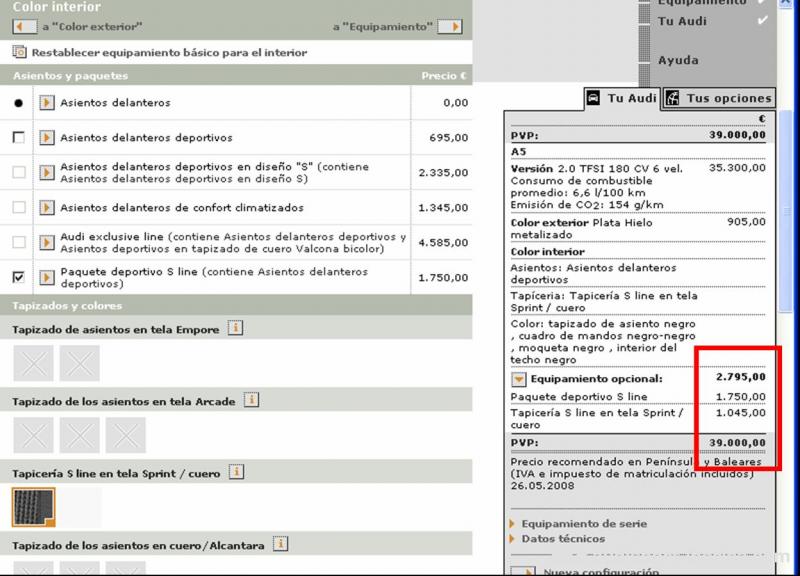Screen dimensions: 800x576
Task: Select third unavailable Arcade fabric swatch
Action: click(x=126, y=435)
